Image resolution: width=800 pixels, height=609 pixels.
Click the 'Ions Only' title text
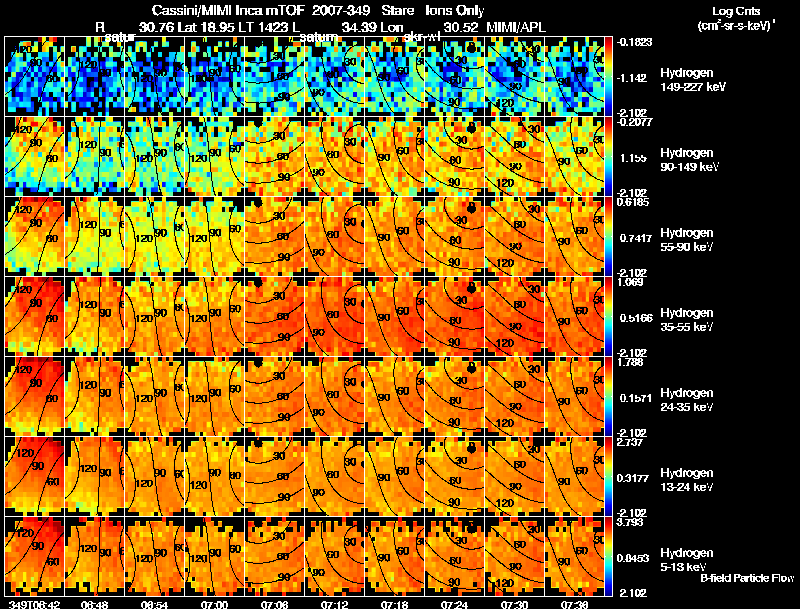pos(455,11)
